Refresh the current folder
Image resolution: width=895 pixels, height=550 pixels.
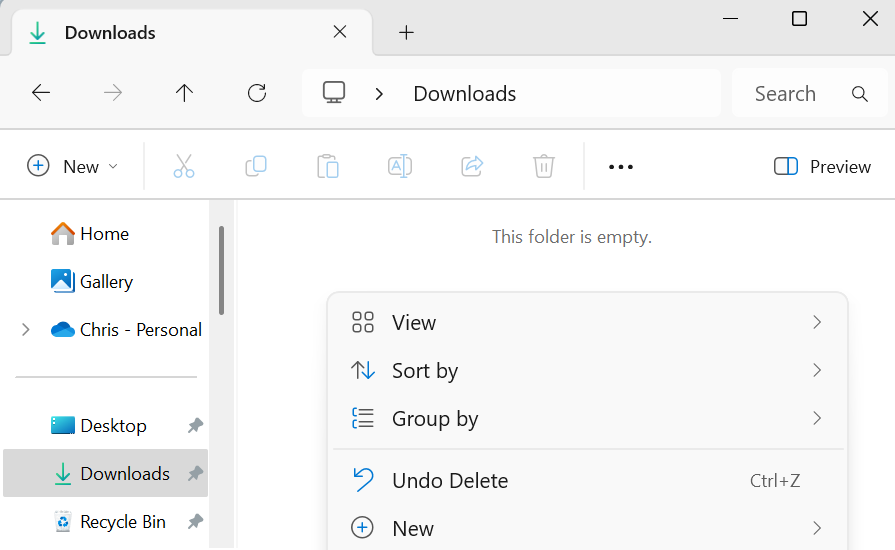(257, 93)
